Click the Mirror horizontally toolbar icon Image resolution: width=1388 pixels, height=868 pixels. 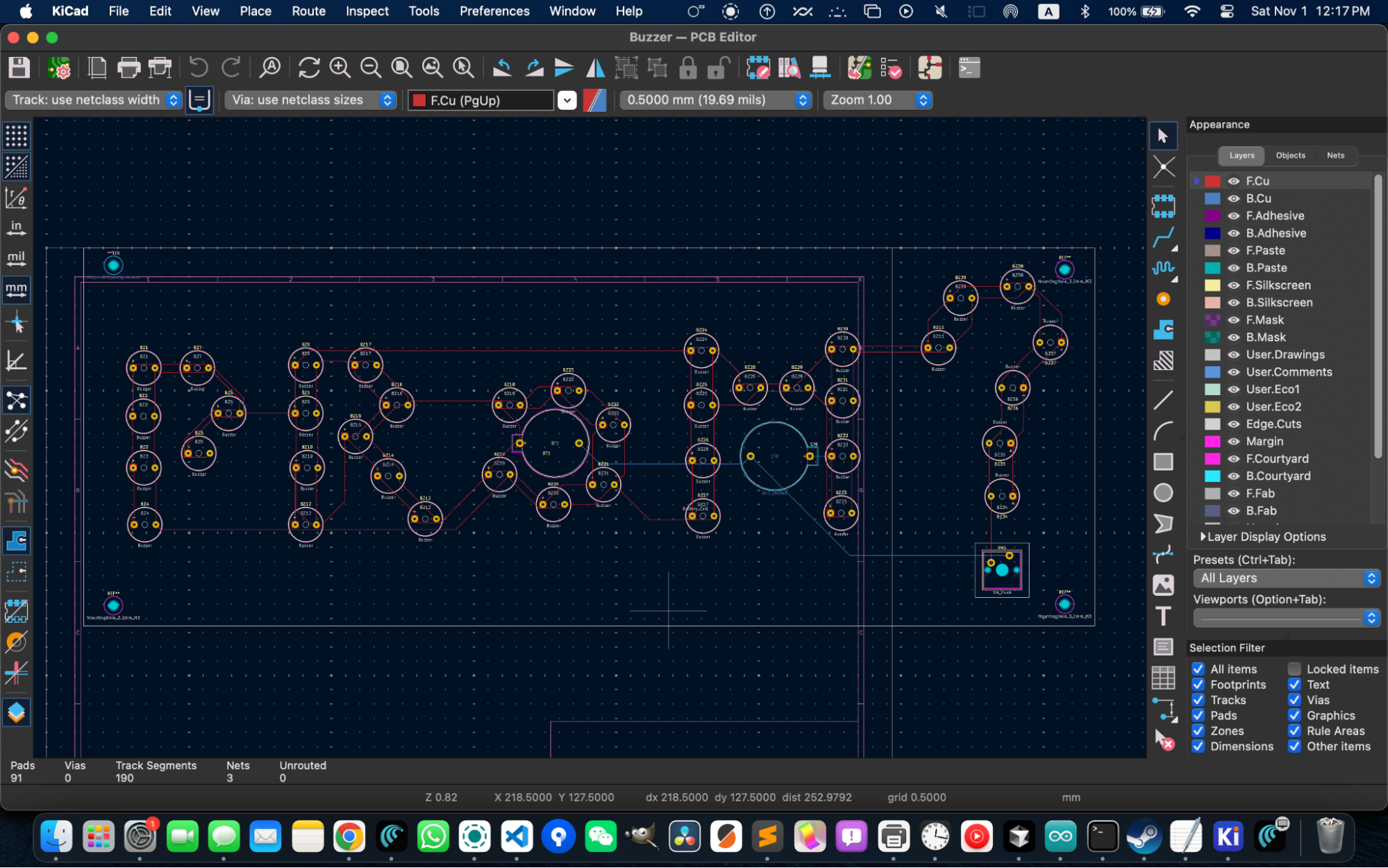coord(596,68)
